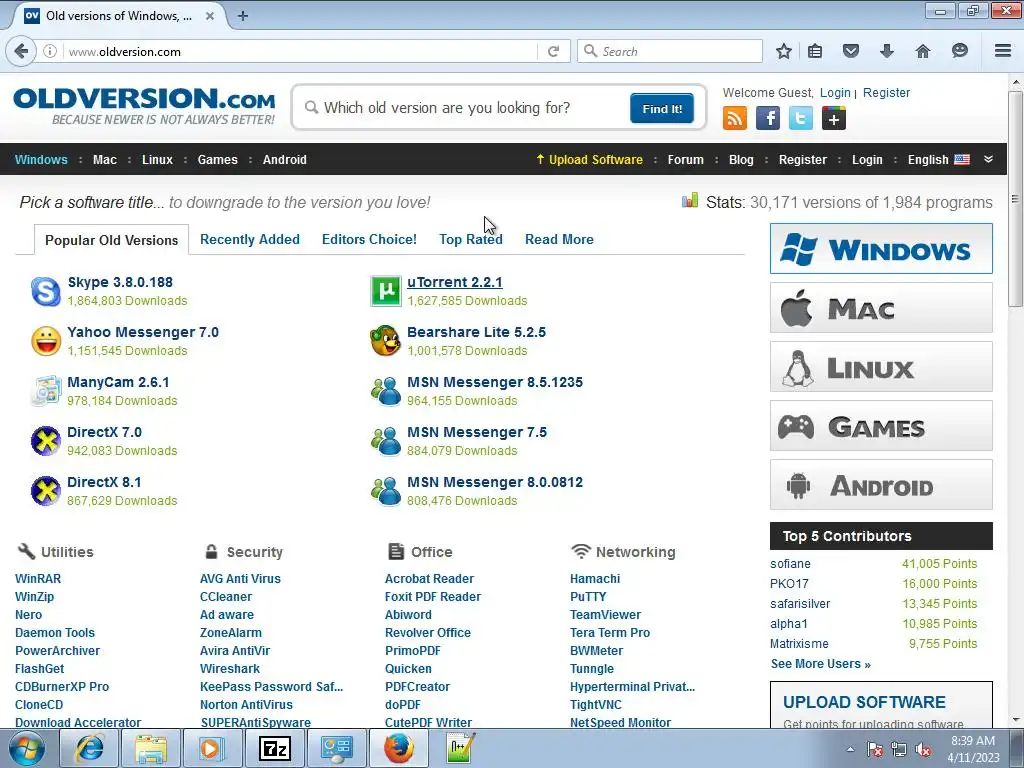The width and height of the screenshot is (1024, 768).
Task: Open the Forum menu item
Action: pos(686,160)
